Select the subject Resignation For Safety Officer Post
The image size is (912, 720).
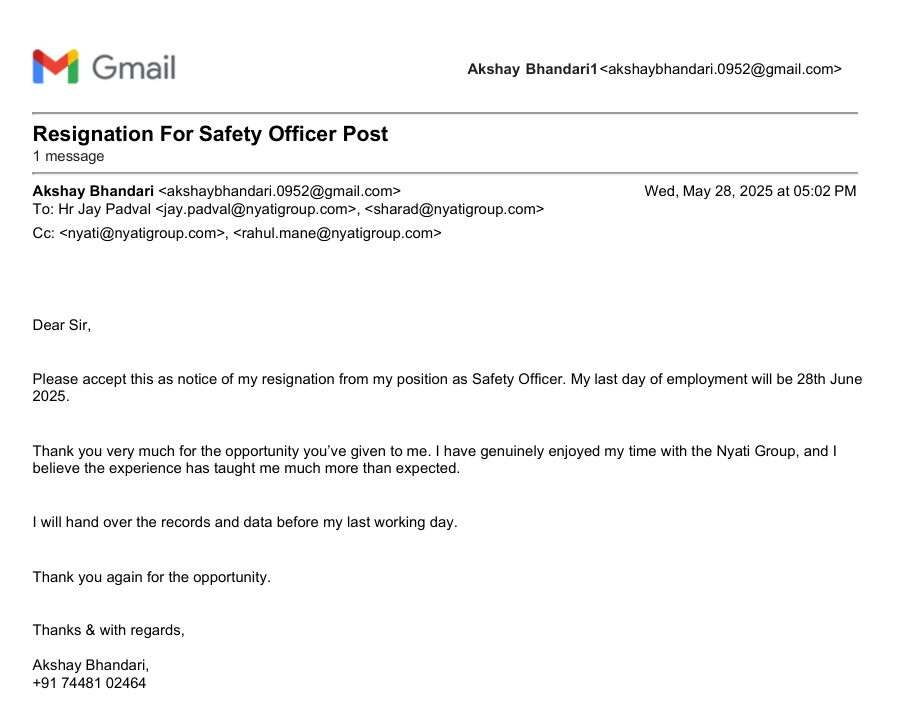[210, 134]
